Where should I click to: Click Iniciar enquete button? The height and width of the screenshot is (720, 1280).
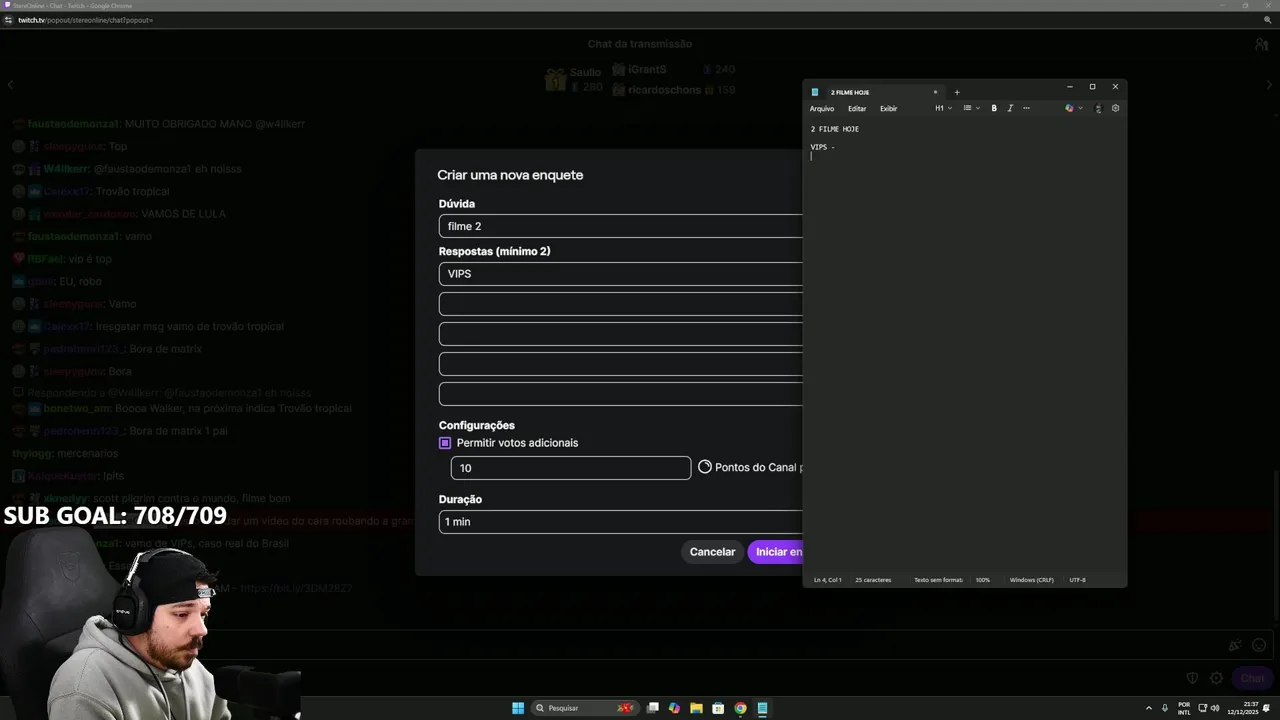pos(776,552)
